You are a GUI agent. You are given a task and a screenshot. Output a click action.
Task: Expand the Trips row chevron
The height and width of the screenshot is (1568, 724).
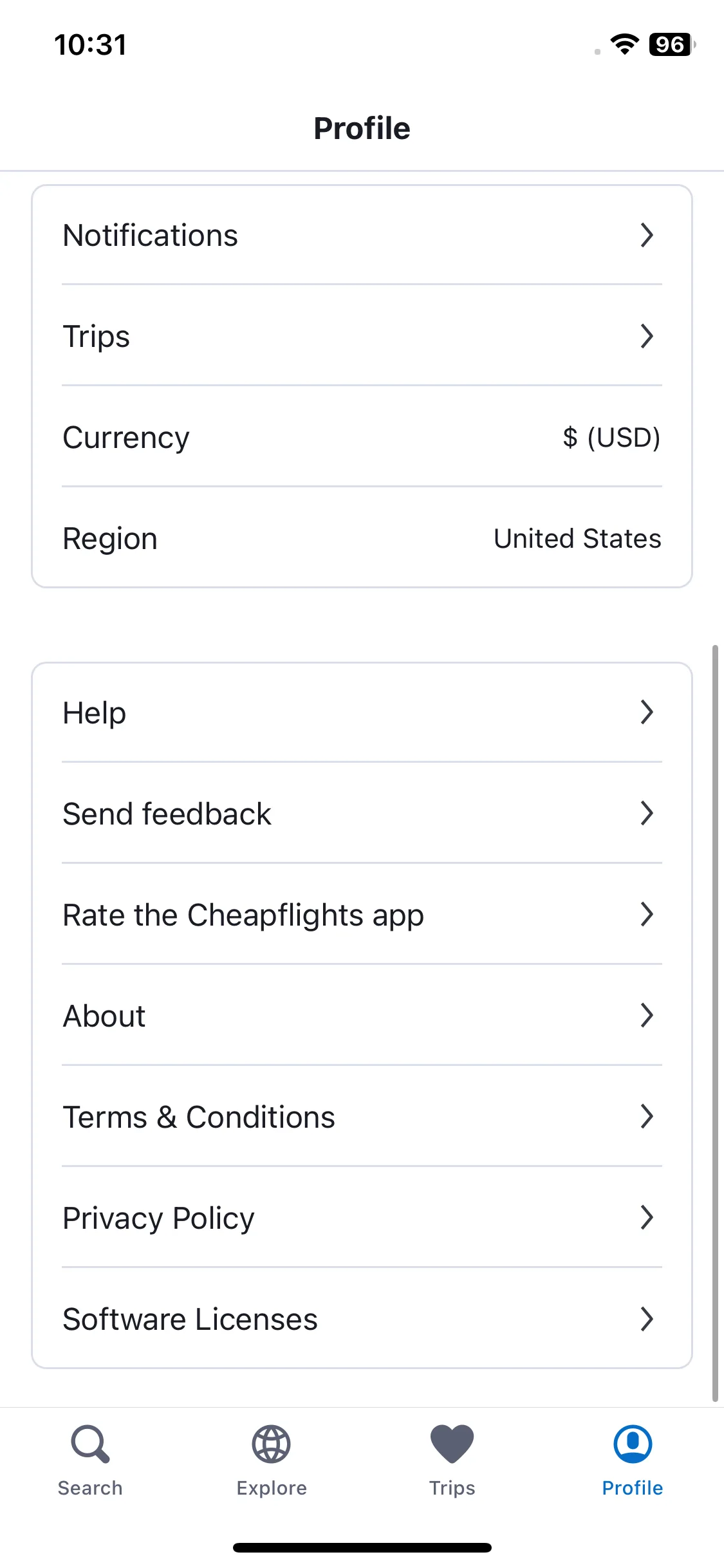pyautogui.click(x=647, y=336)
